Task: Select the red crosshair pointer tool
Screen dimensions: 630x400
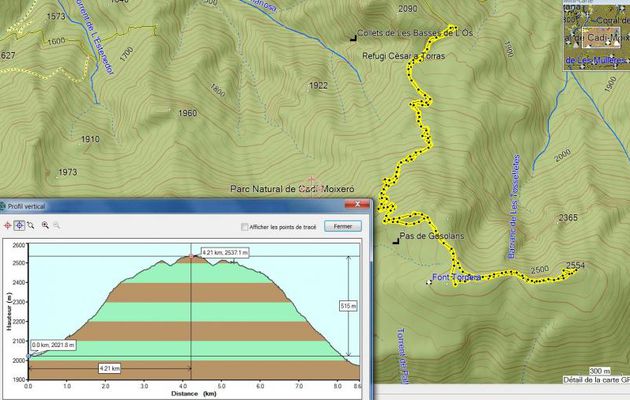Action: 7,225
